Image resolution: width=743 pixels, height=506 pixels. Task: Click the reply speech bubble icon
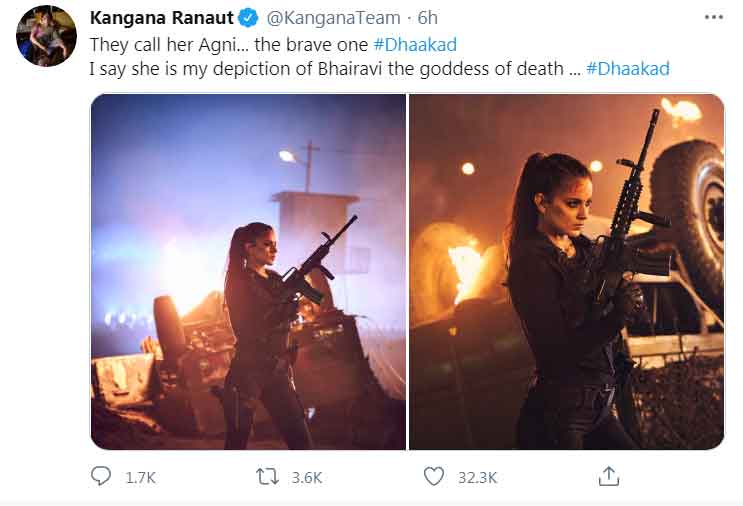100,476
